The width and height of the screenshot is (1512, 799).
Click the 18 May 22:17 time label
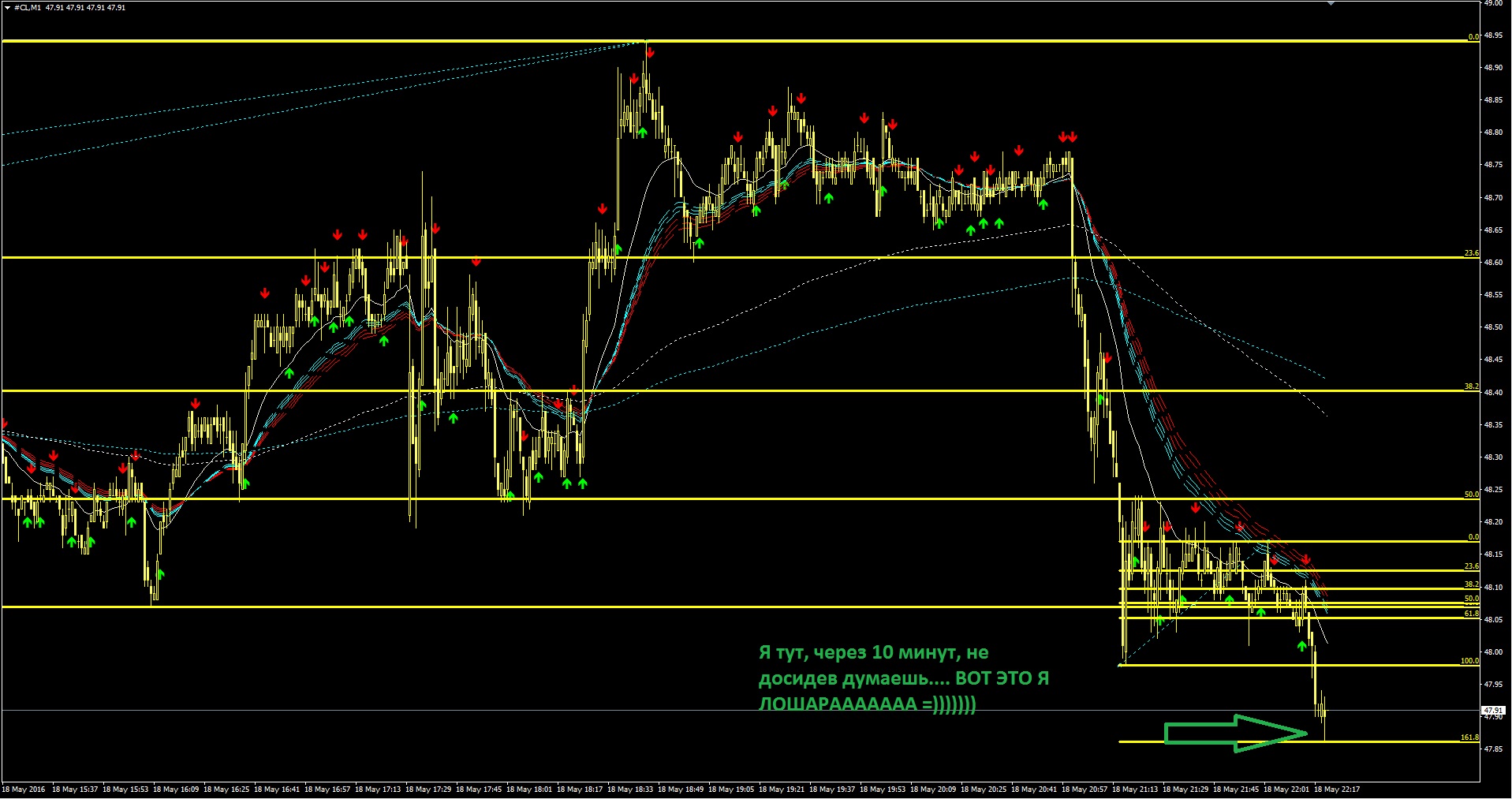coord(1337,790)
